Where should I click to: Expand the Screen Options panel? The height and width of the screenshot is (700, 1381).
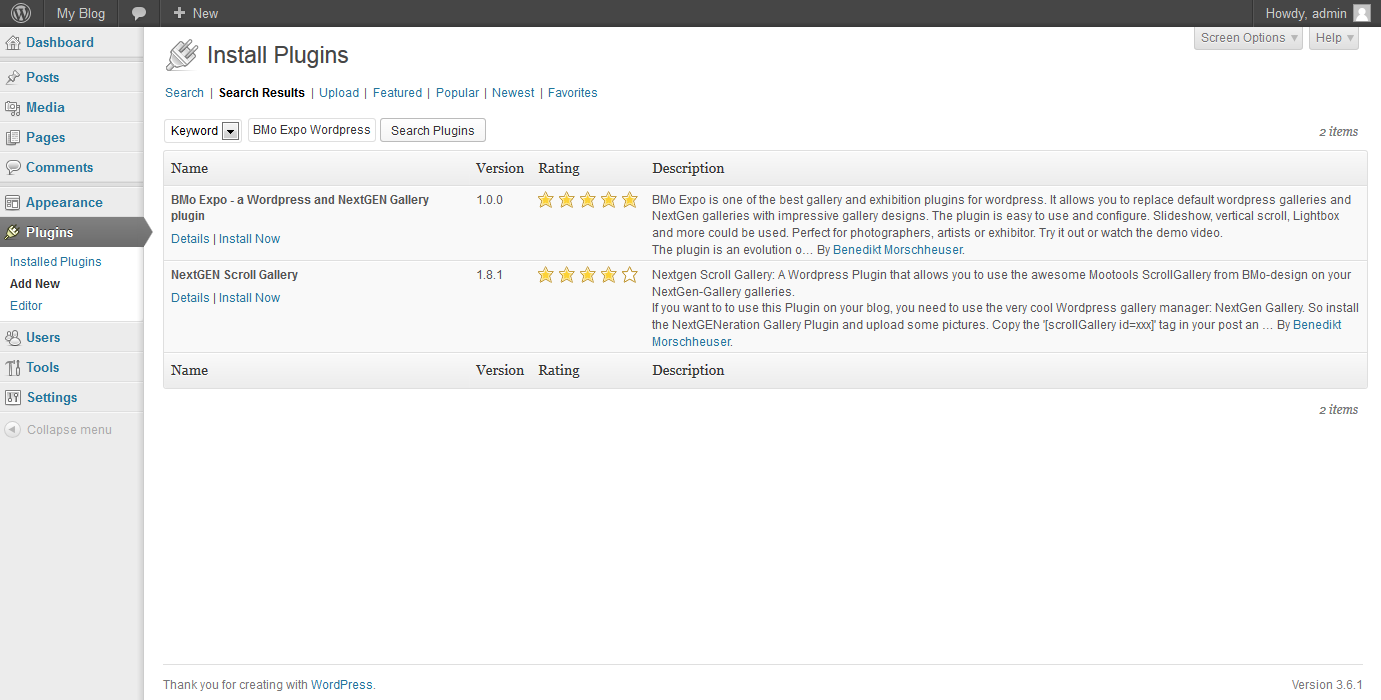coord(1248,38)
